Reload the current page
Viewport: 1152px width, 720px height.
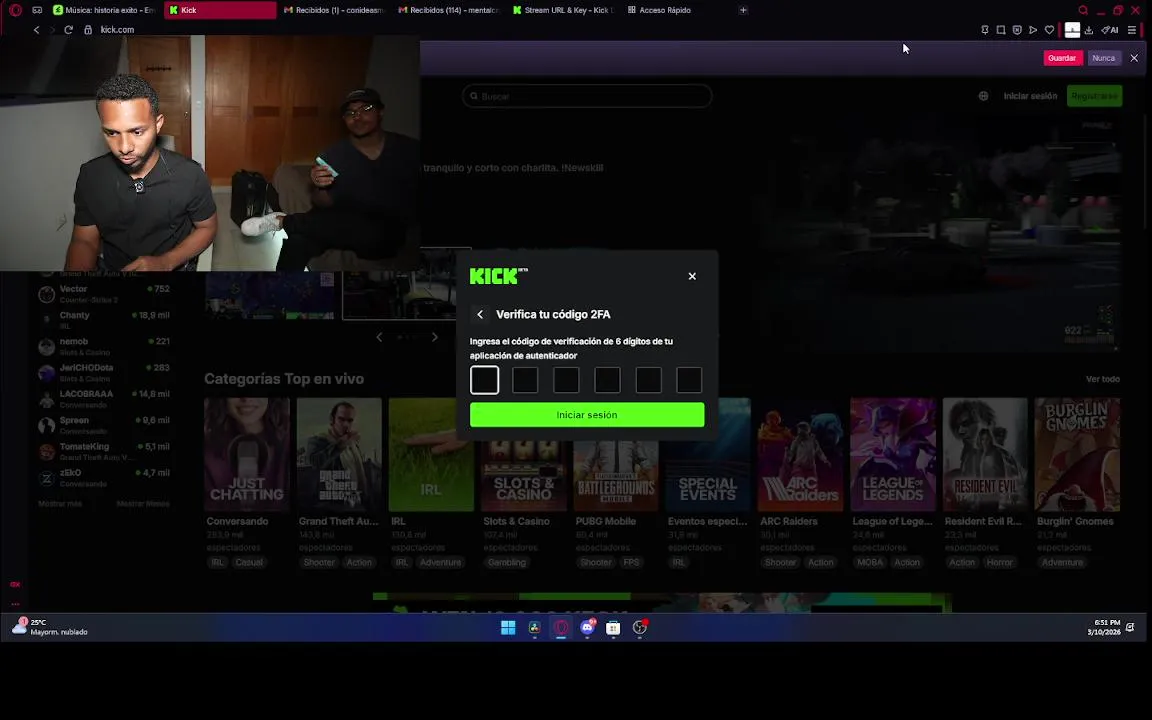68,29
